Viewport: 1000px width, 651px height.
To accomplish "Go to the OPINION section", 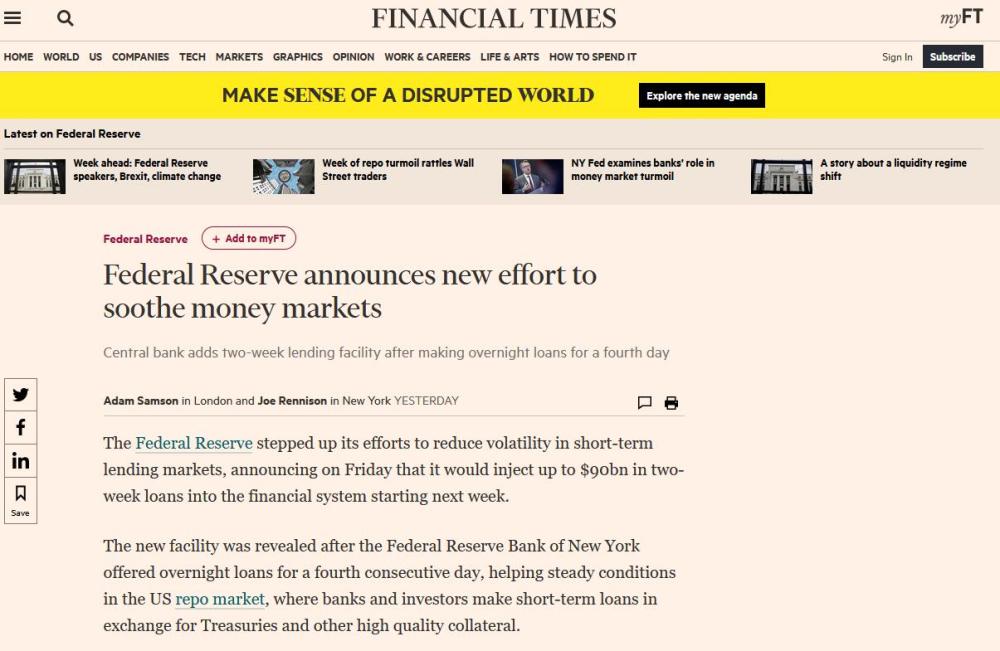I will click(353, 57).
